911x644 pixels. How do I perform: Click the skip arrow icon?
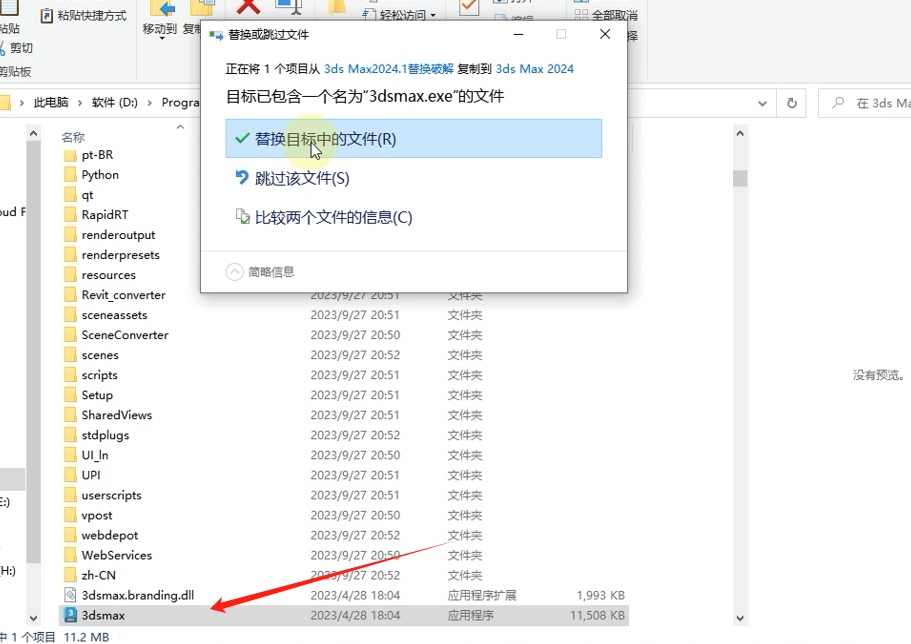pos(242,177)
